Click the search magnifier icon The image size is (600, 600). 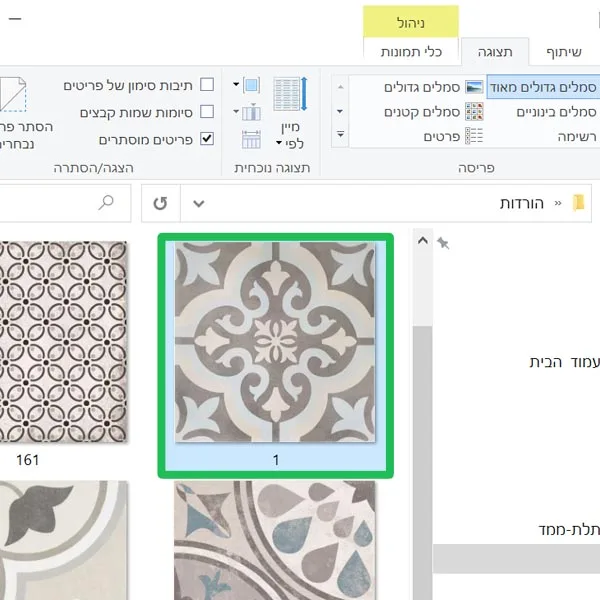click(106, 203)
